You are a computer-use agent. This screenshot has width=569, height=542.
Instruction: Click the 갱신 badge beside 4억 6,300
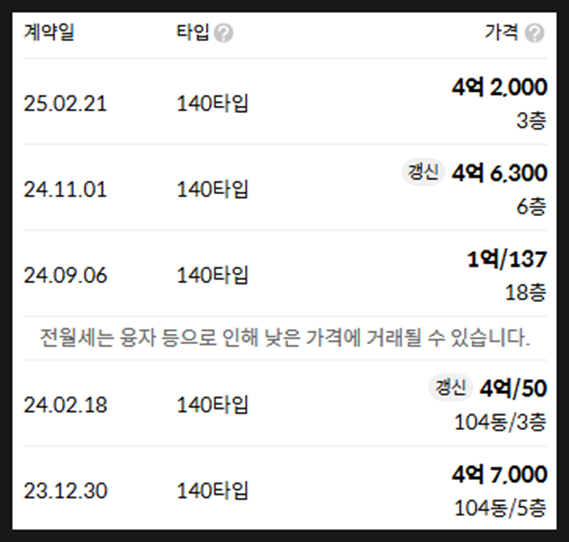point(423,172)
